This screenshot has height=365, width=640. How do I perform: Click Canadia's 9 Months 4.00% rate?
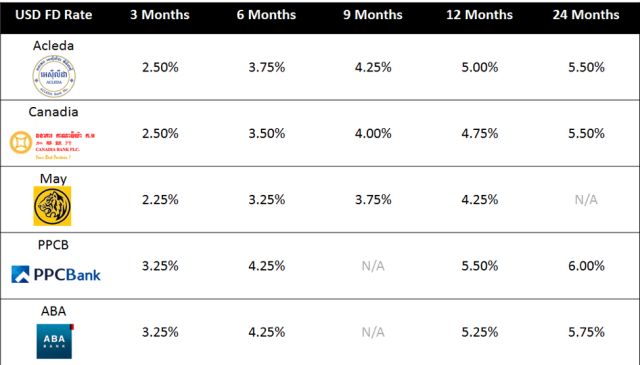pos(373,134)
